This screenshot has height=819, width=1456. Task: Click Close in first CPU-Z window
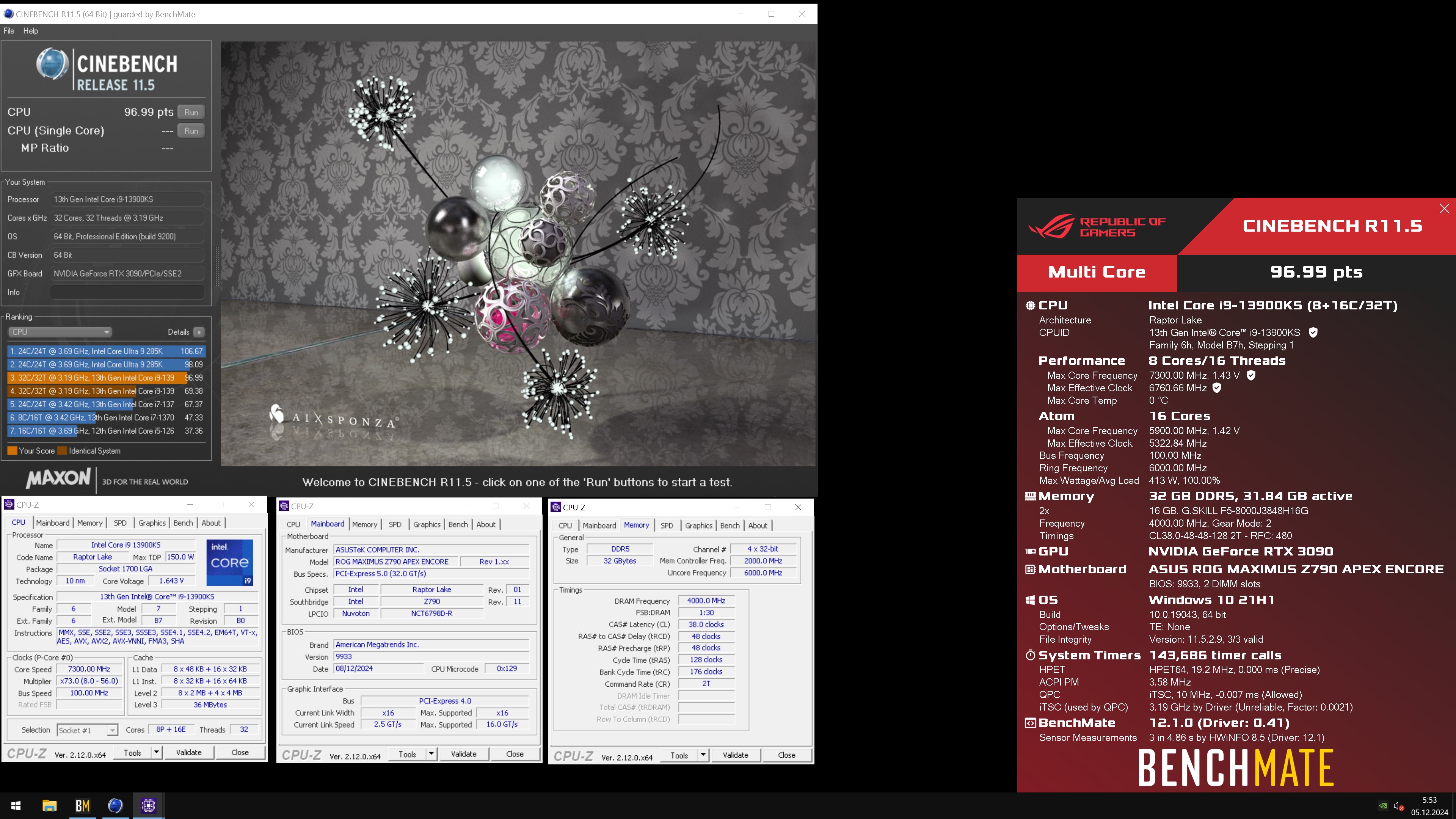click(240, 752)
